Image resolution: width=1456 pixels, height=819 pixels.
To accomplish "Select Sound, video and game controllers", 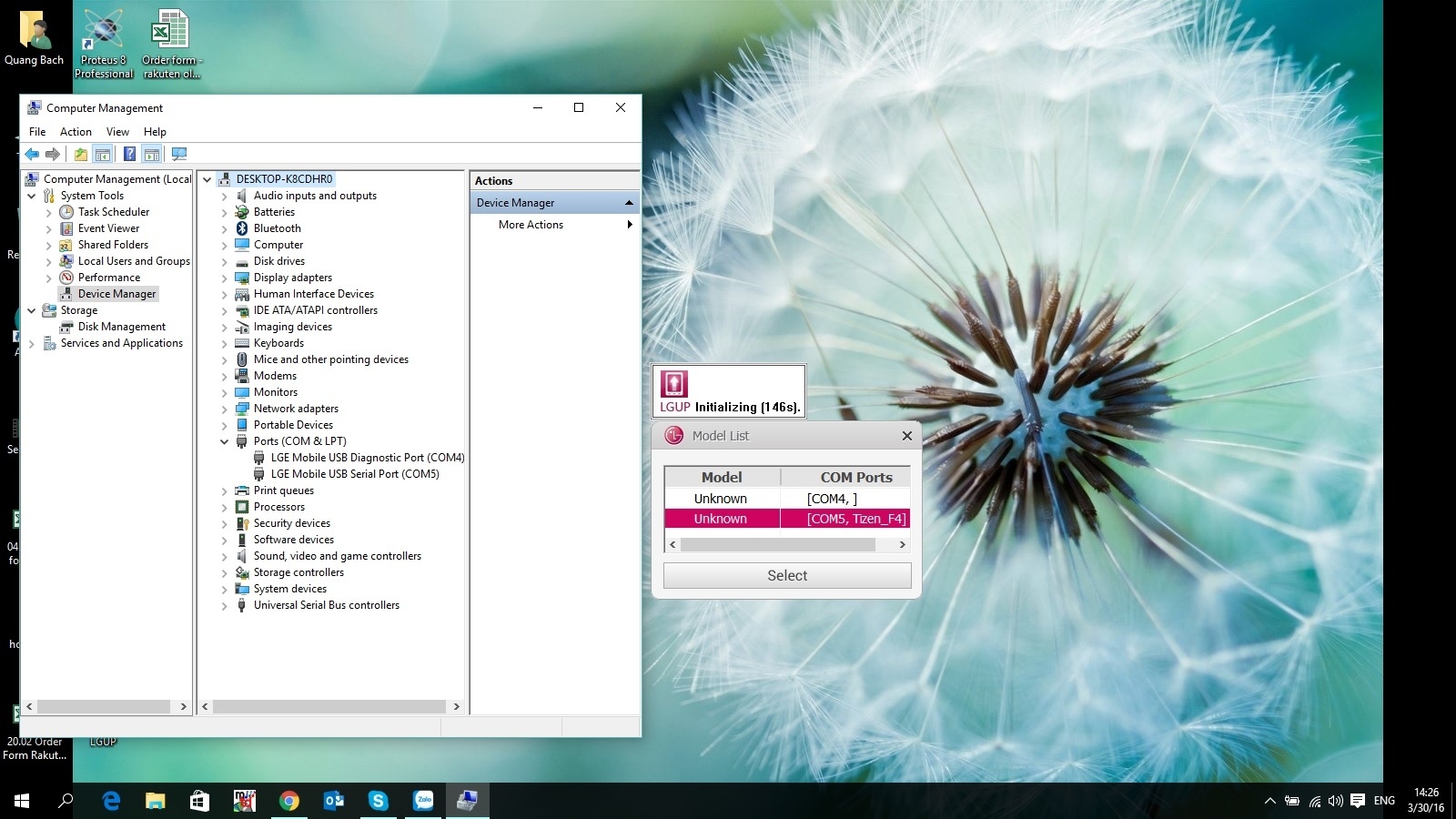I will [x=338, y=556].
